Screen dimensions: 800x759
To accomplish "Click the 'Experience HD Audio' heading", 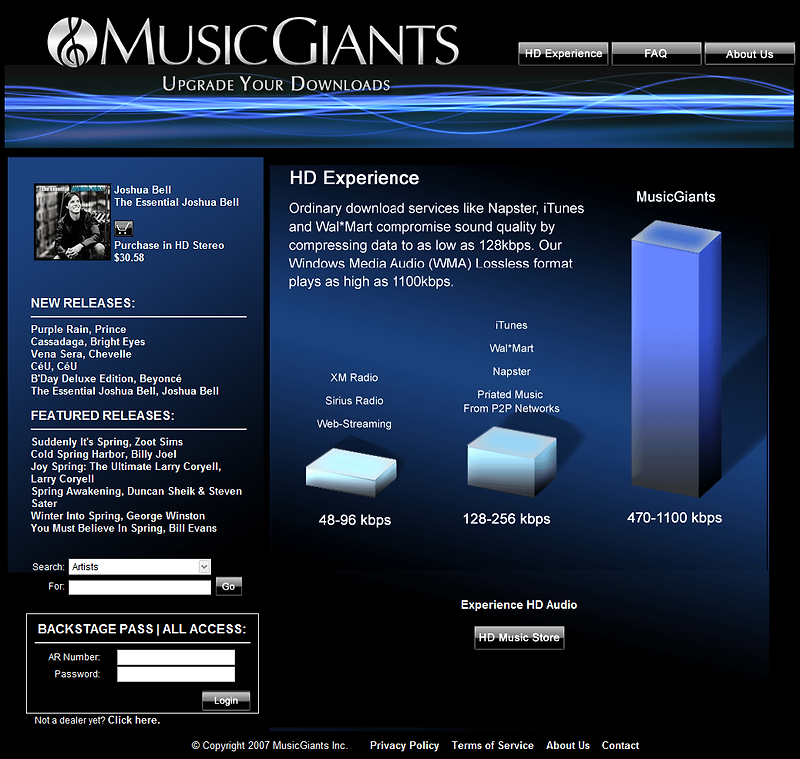I will coord(519,605).
